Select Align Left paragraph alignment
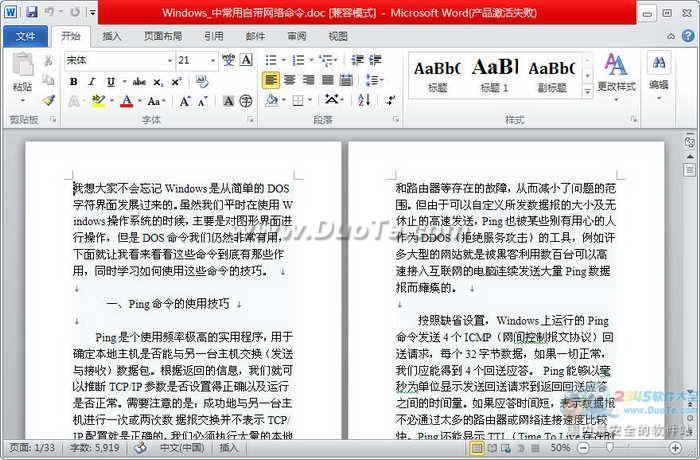 [x=271, y=80]
